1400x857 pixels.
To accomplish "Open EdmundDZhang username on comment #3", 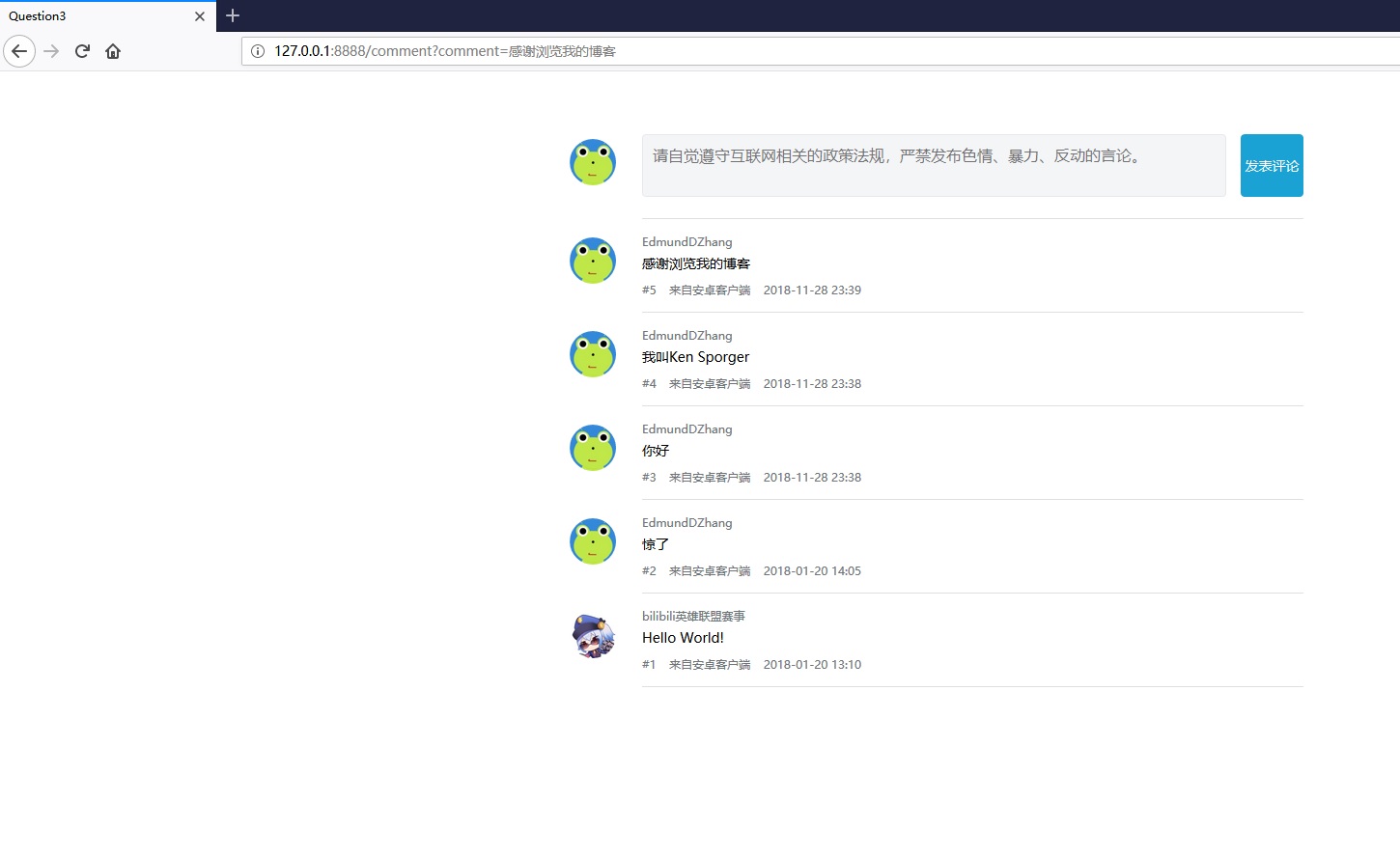I will (x=687, y=429).
